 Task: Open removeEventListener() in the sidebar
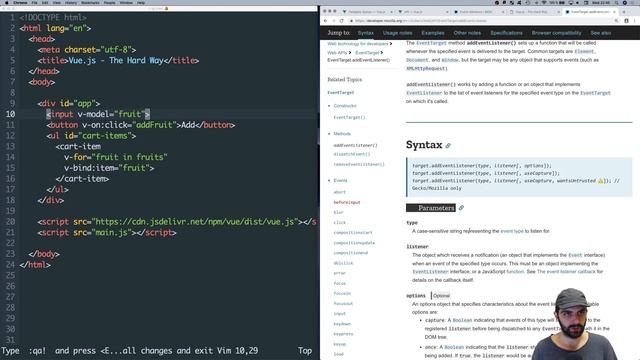(359, 164)
